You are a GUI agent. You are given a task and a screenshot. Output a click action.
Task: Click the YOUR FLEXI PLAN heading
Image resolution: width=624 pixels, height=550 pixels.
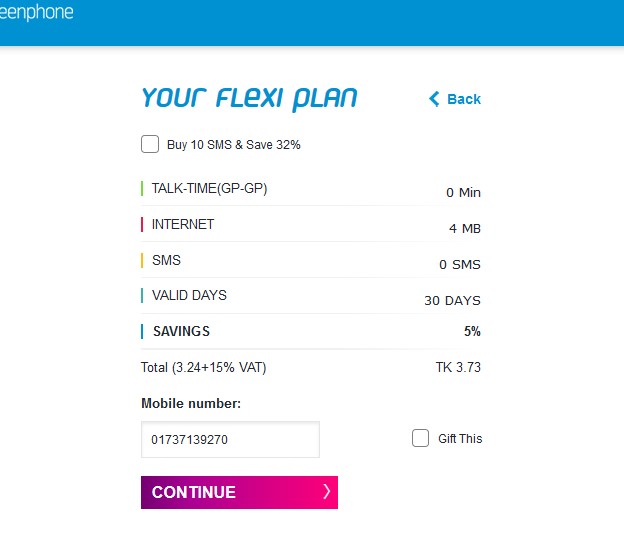(x=249, y=98)
